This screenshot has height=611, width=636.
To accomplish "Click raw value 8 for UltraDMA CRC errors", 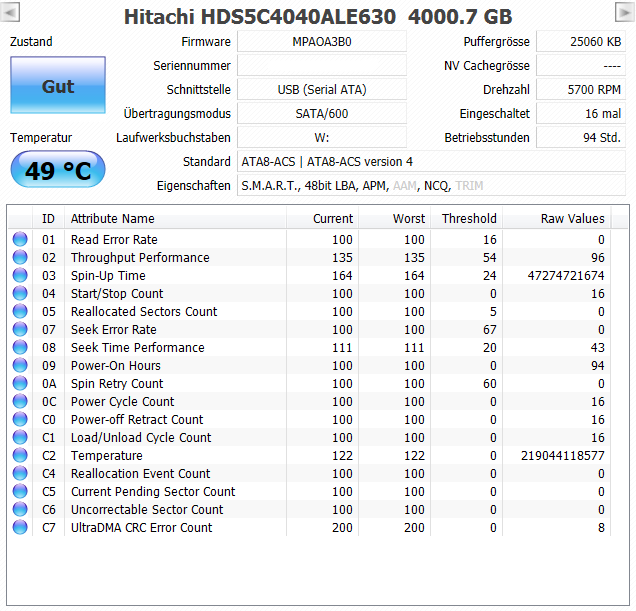I will (601, 527).
